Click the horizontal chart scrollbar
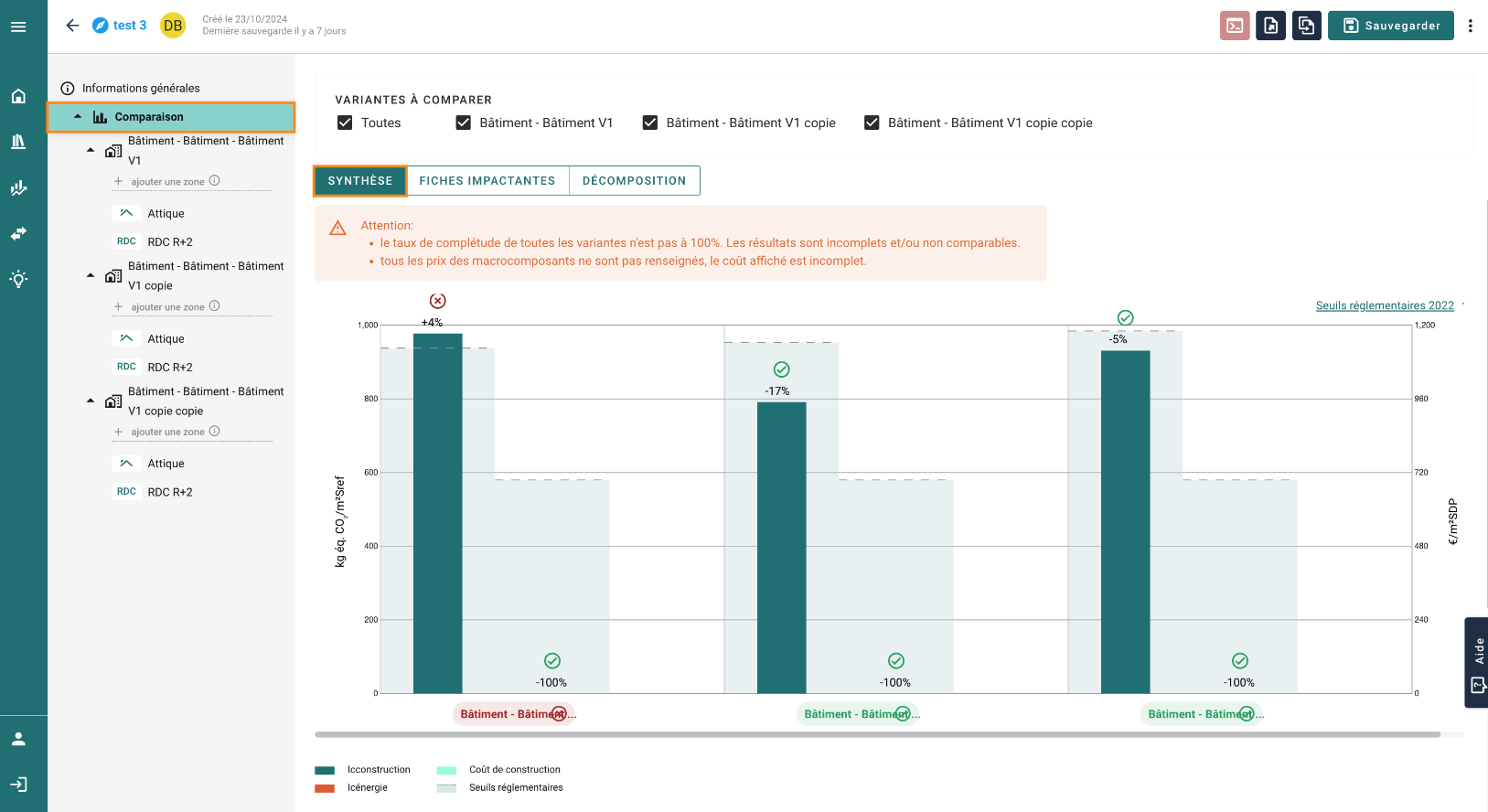 coord(877,734)
